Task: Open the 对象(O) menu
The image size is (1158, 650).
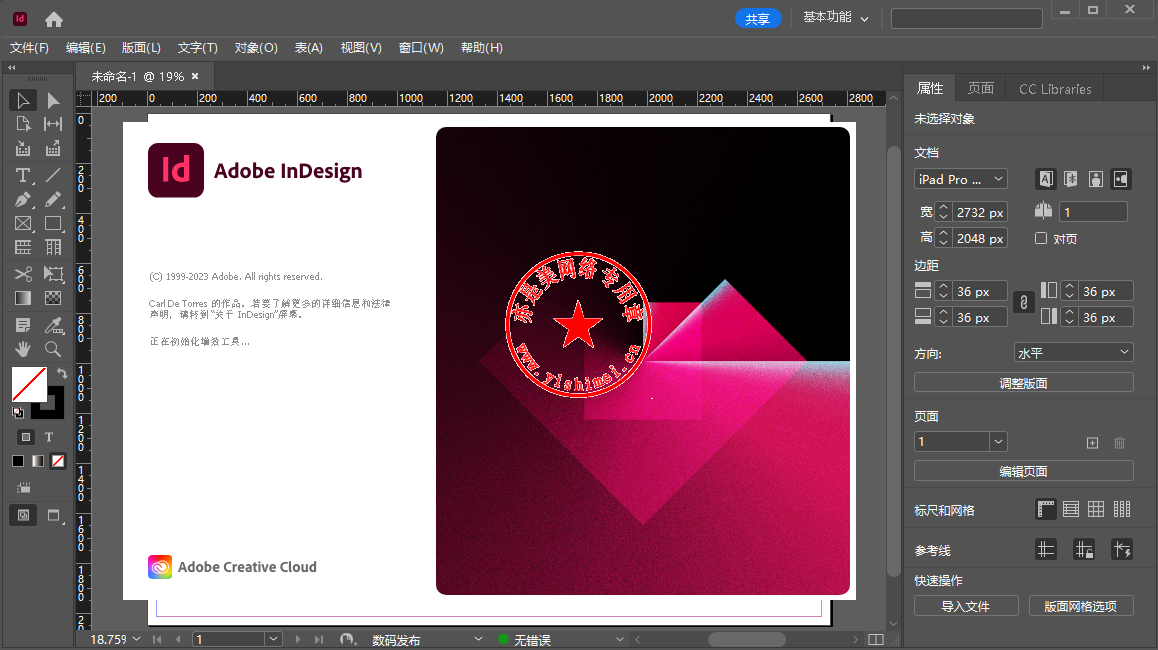Action: 256,48
